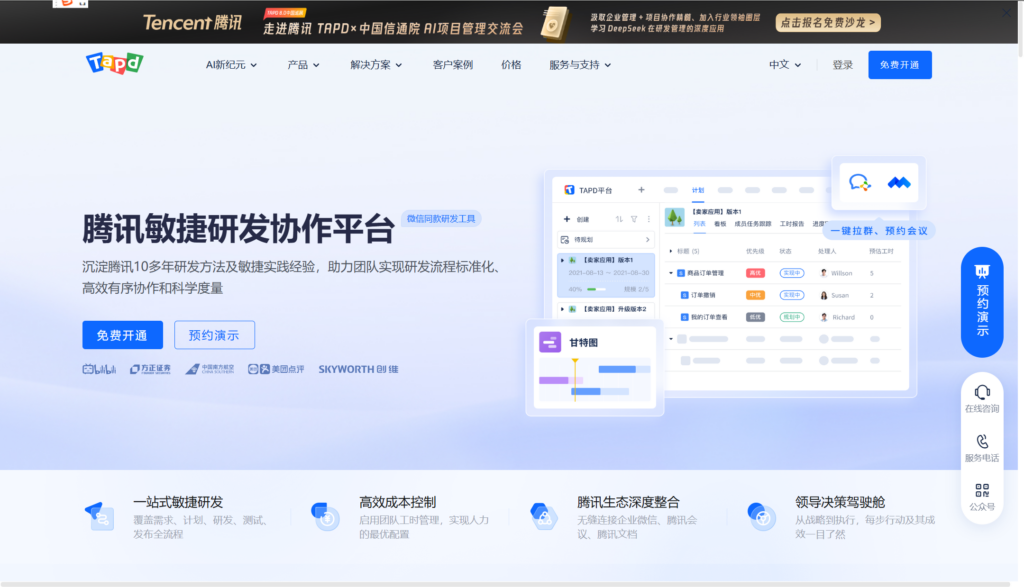
Task: Click the 腾讯生态深度整合 feature icon
Action: [x=543, y=516]
